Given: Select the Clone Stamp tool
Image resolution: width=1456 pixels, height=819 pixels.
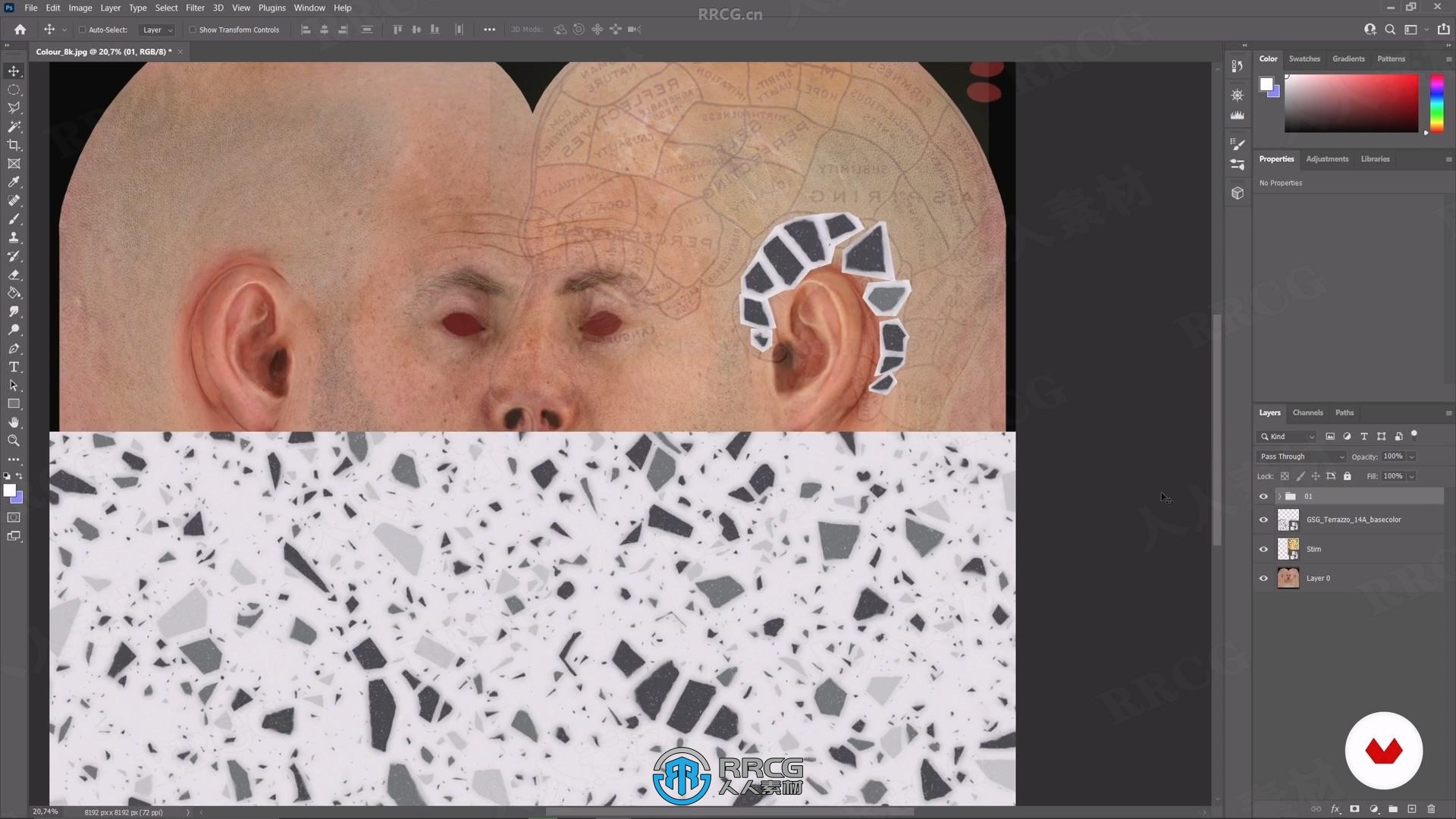Looking at the screenshot, I should tap(14, 237).
